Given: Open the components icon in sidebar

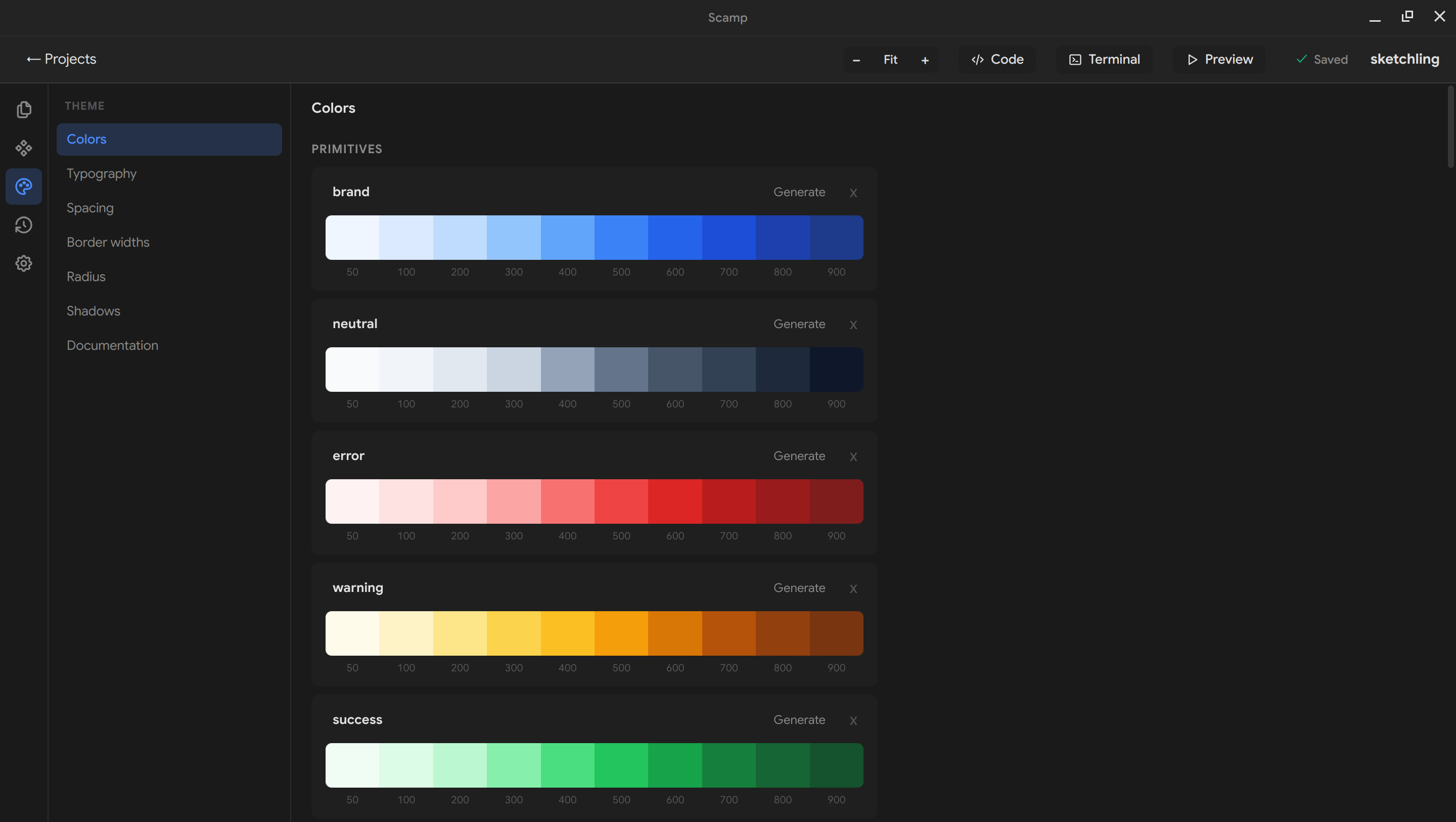Looking at the screenshot, I should (x=24, y=148).
